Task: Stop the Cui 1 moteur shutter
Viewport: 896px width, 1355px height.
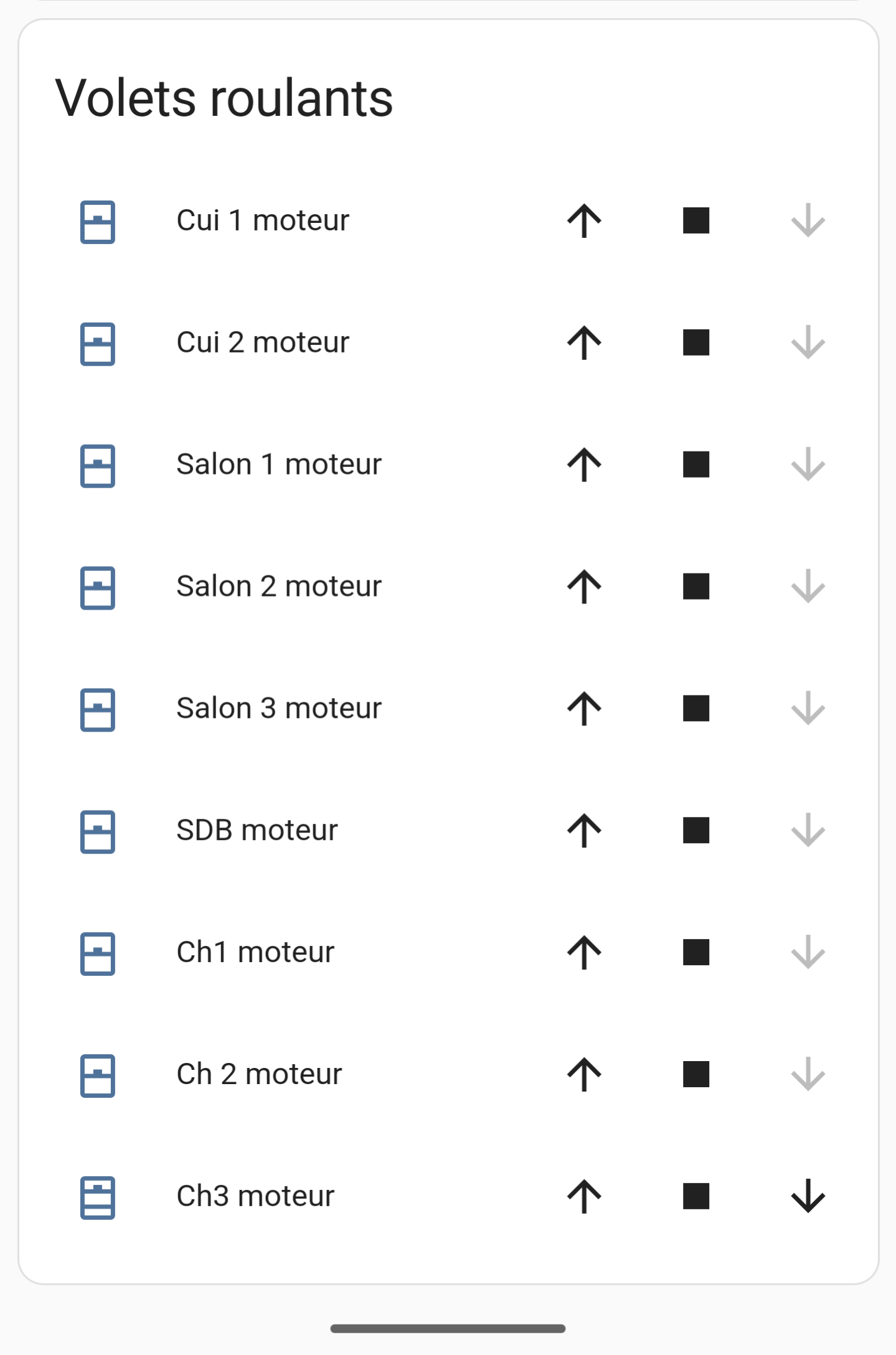Action: [x=696, y=220]
